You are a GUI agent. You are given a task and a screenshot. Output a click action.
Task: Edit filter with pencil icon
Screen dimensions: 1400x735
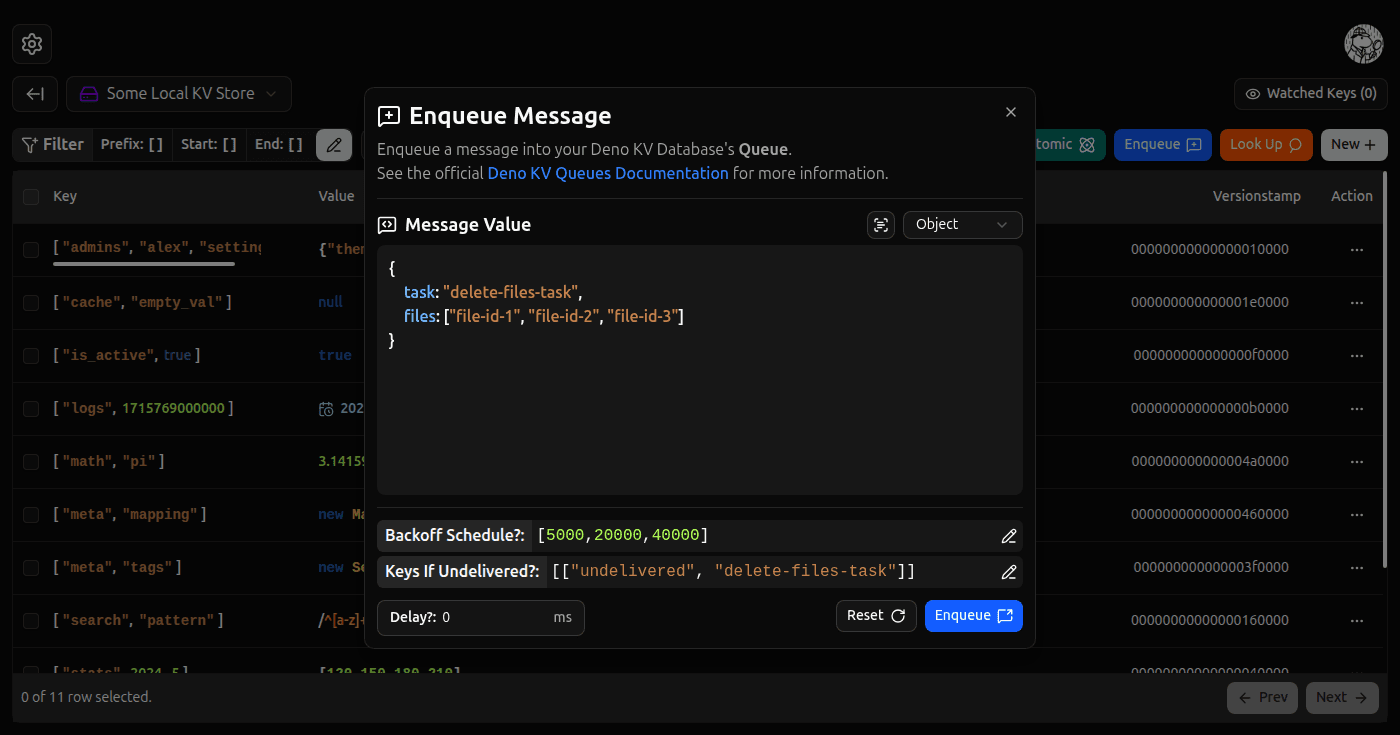click(x=334, y=145)
